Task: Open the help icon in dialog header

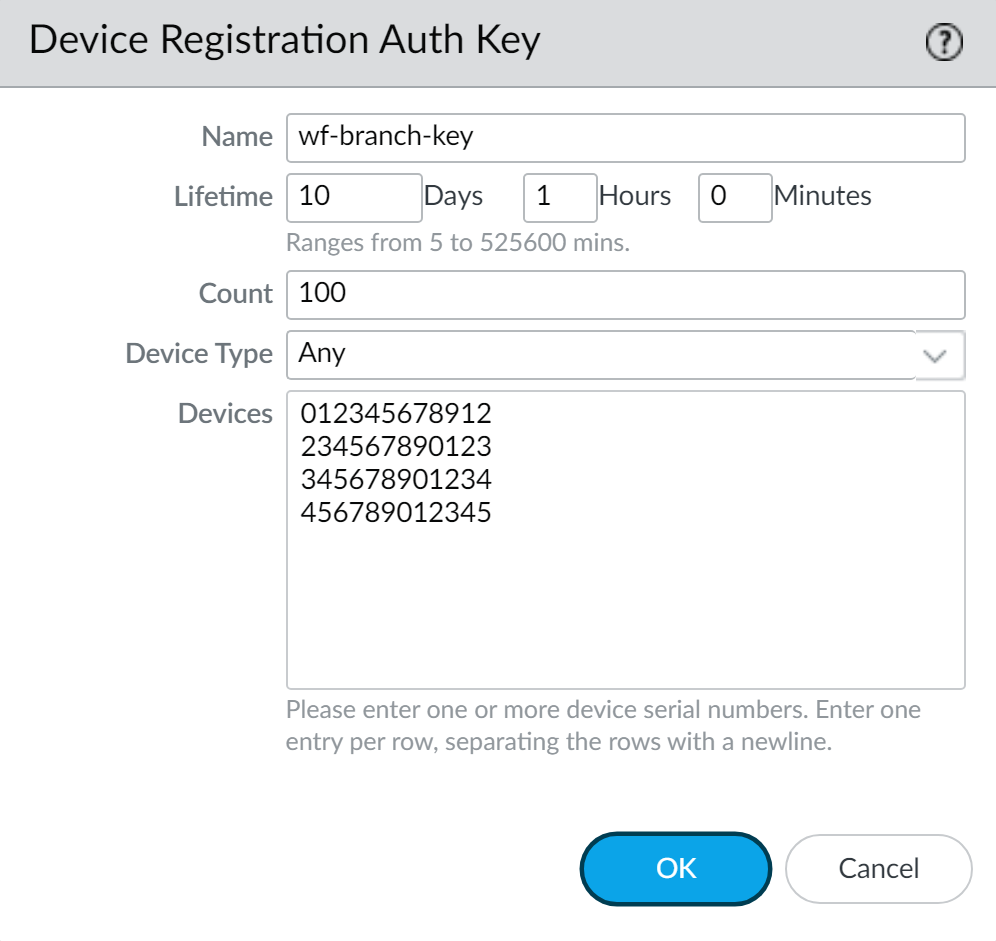Action: point(945,42)
